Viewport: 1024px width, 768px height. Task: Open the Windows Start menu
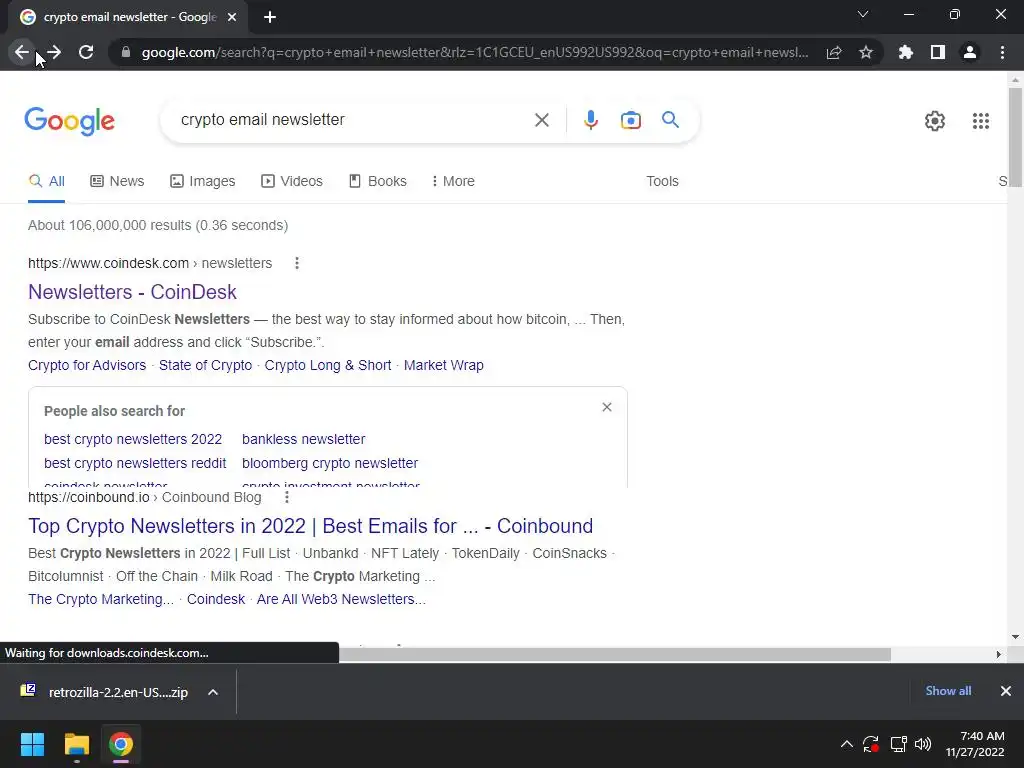(x=32, y=744)
